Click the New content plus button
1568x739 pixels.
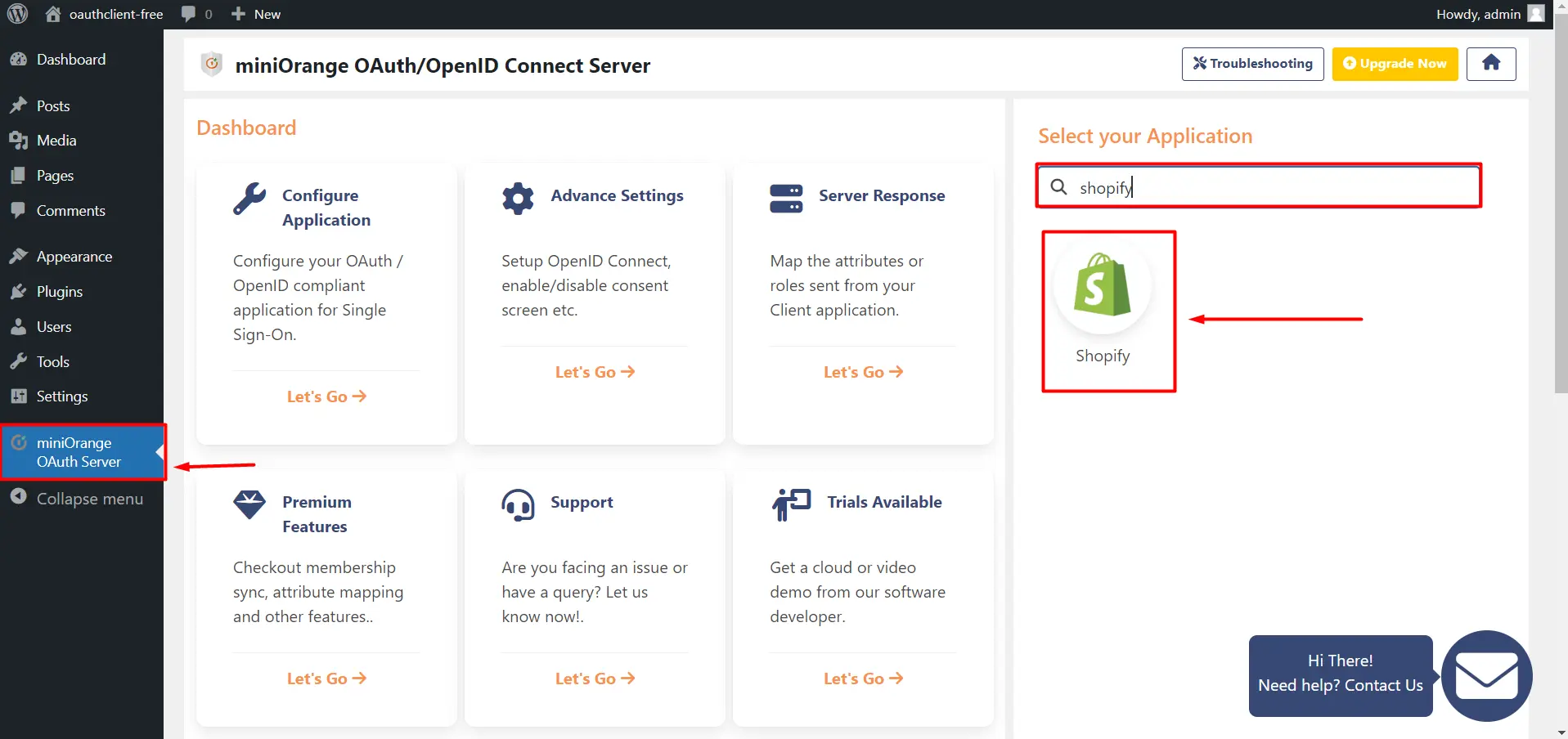click(256, 14)
